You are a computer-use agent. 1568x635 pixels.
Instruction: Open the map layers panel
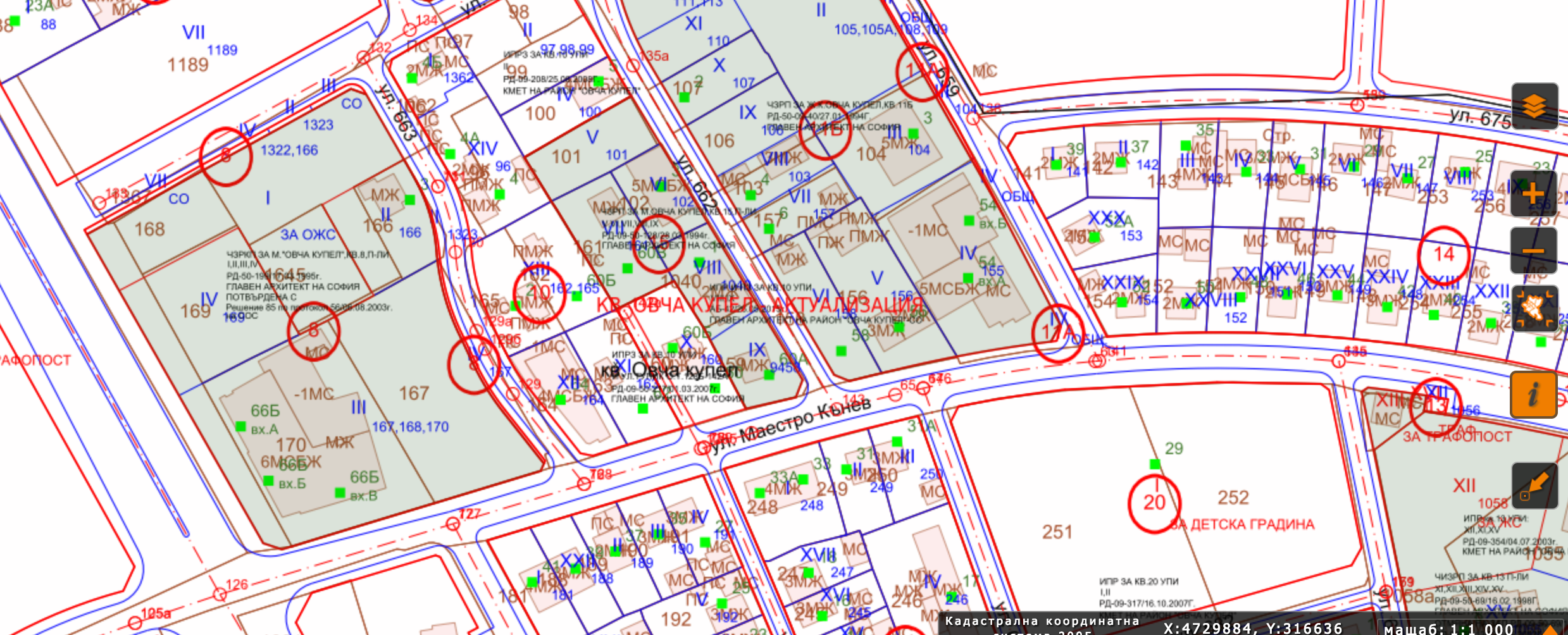(x=1534, y=106)
